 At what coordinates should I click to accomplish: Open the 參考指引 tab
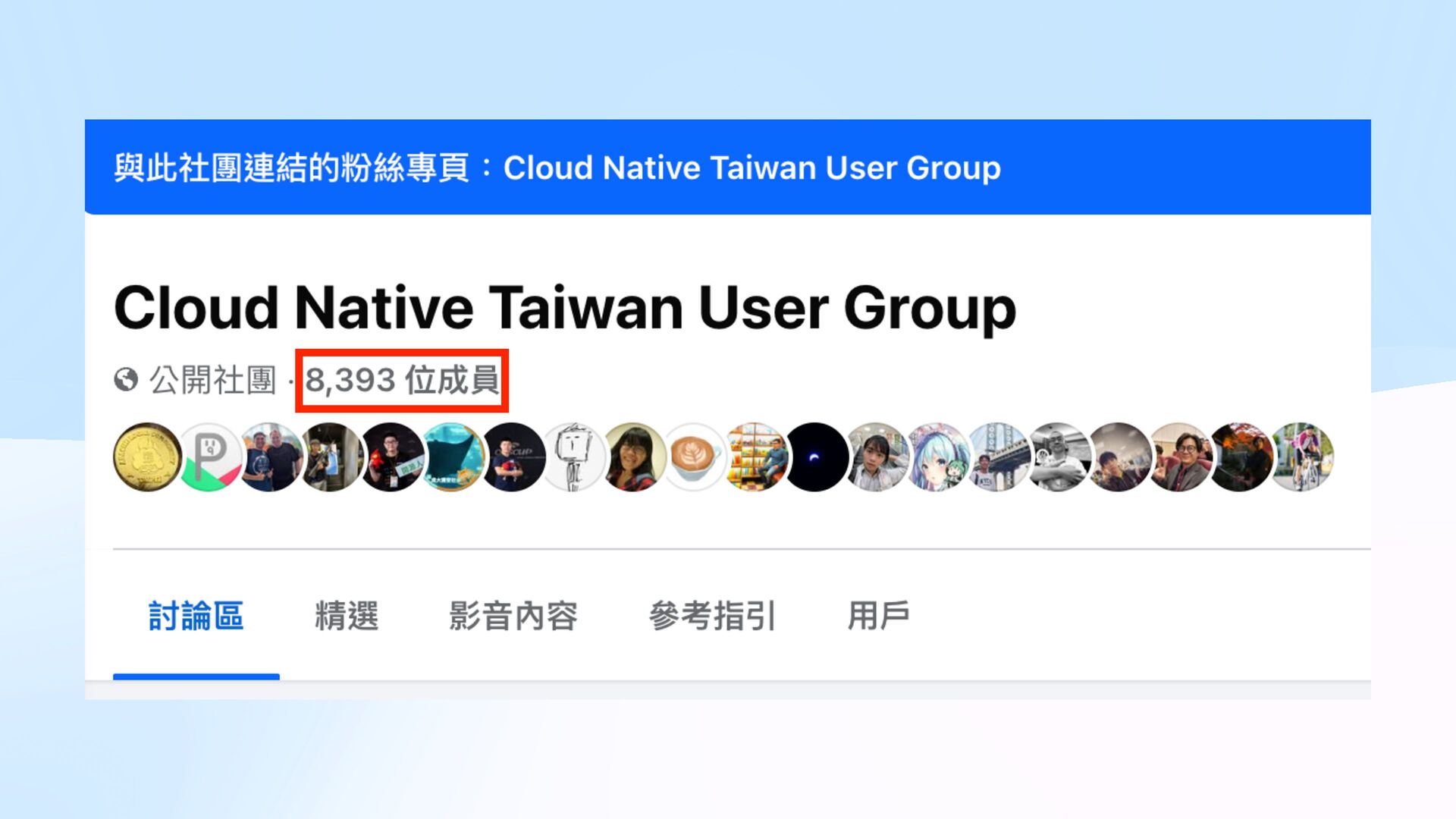point(712,616)
